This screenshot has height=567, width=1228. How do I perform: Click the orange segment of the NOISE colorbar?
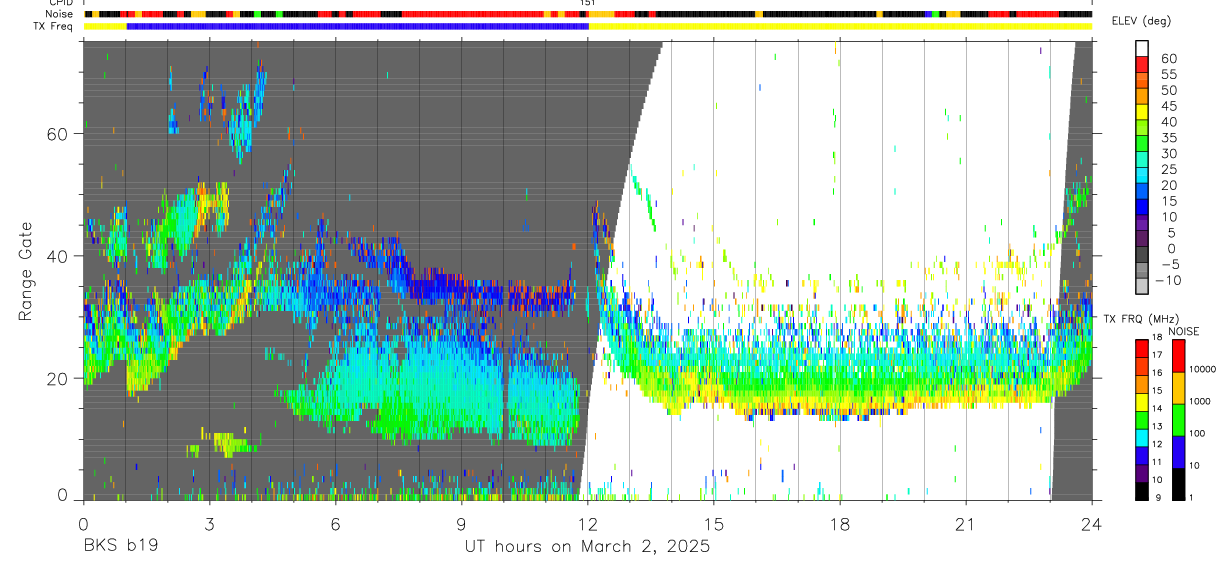tap(1178, 388)
